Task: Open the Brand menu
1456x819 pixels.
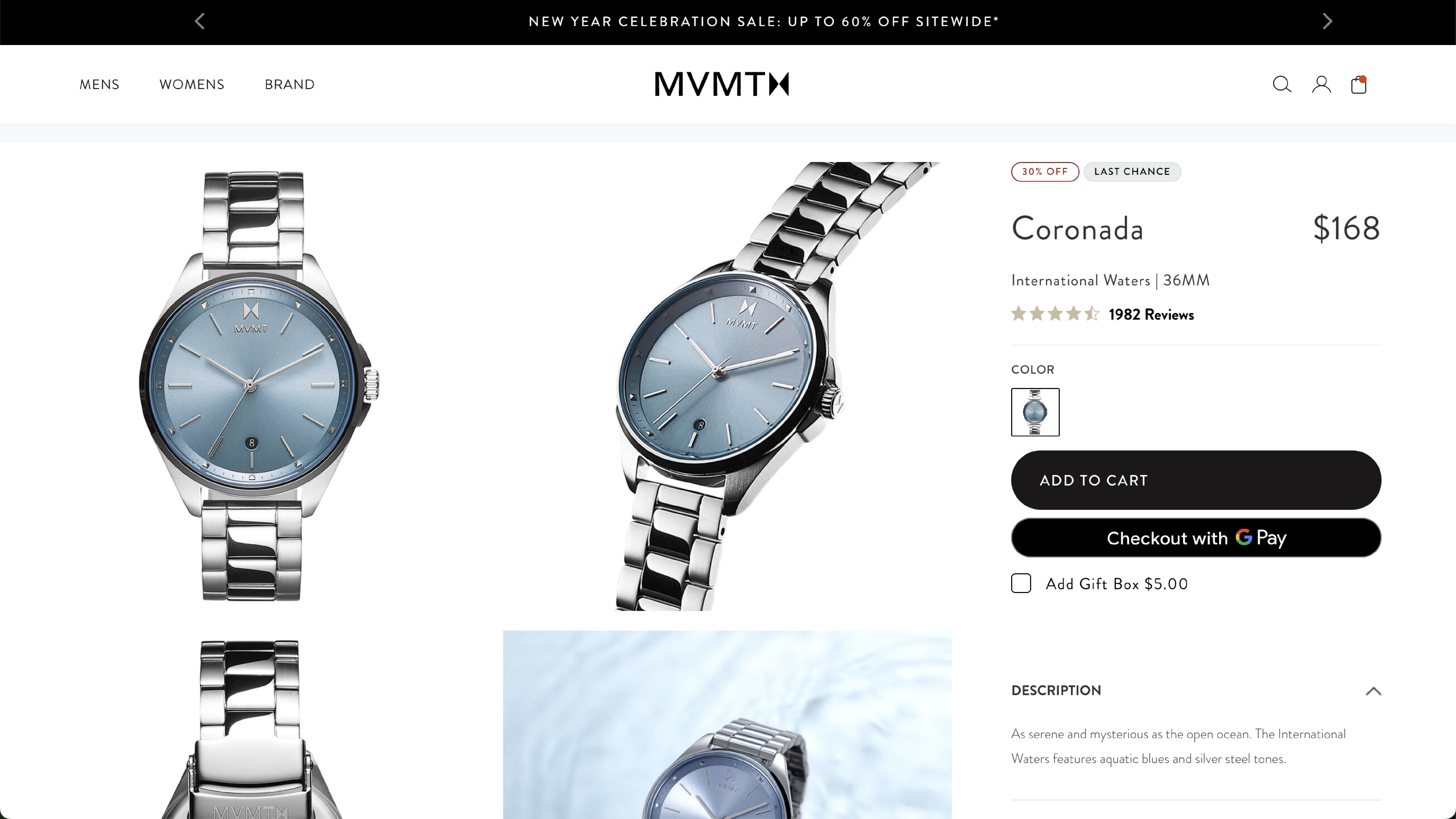Action: [289, 84]
